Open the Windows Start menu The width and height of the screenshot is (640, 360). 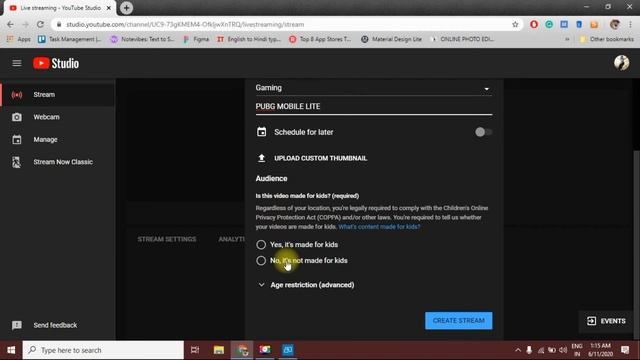11,350
